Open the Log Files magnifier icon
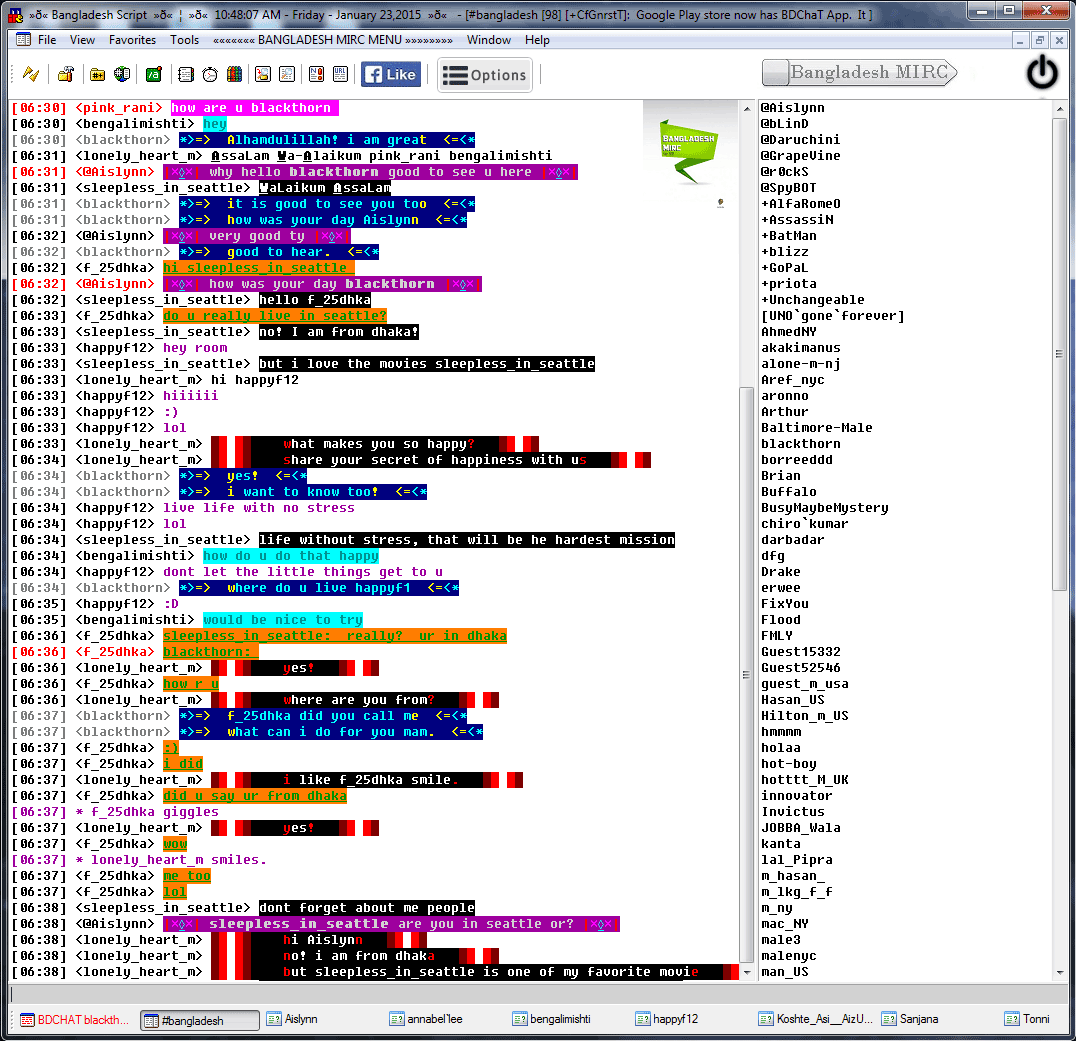 pyautogui.click(x=287, y=74)
